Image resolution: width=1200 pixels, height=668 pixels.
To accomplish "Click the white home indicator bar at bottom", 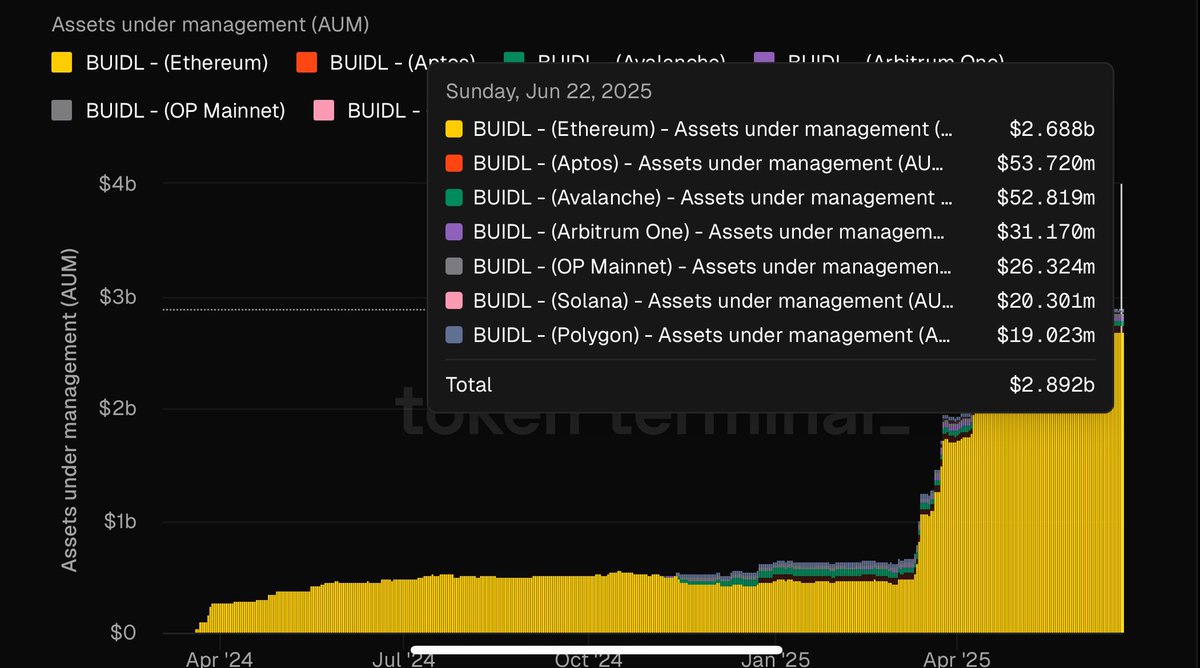I will tap(596, 651).
